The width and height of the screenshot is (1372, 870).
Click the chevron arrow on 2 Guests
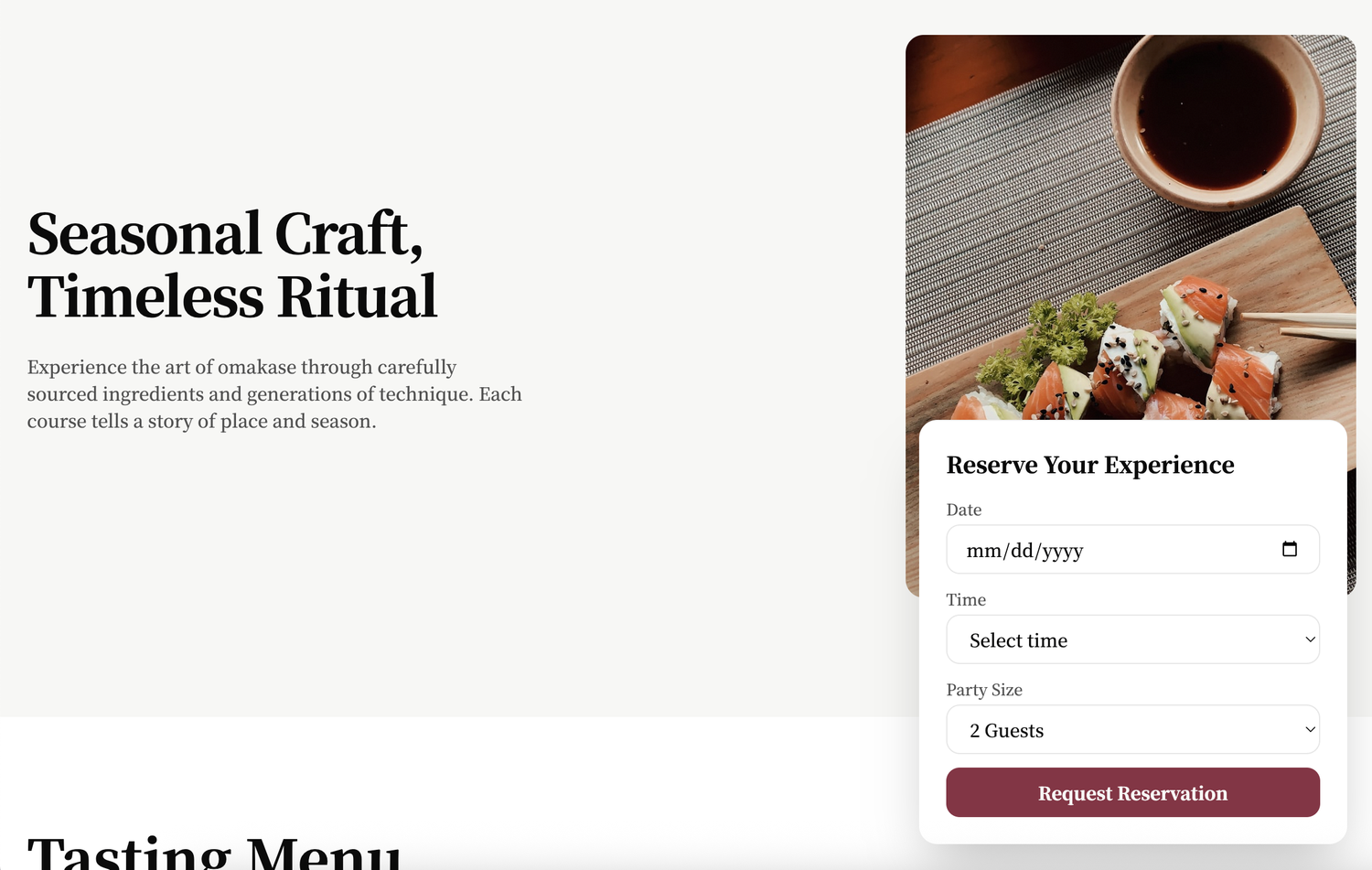point(1310,729)
